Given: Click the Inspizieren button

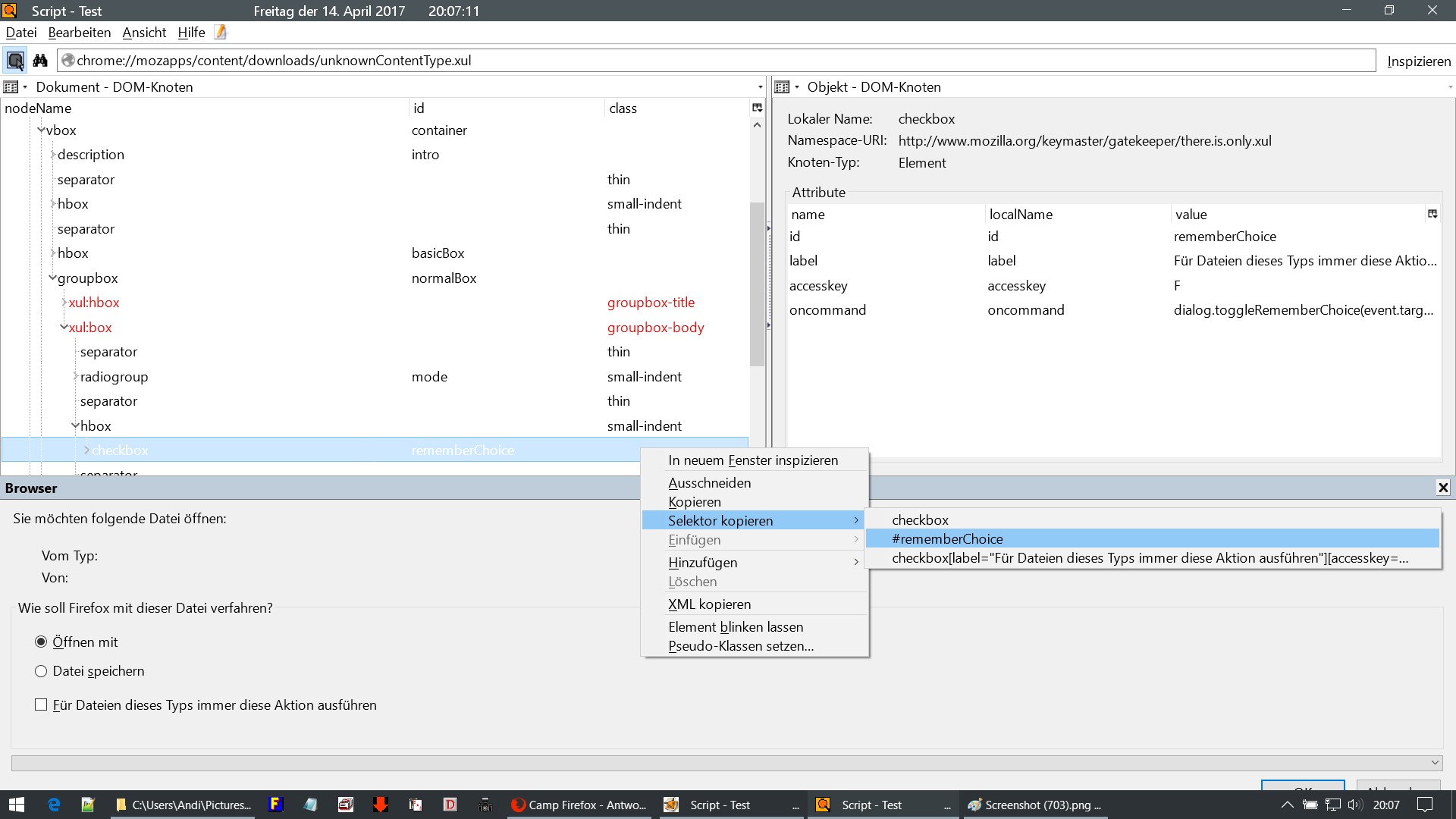Looking at the screenshot, I should pos(1418,61).
